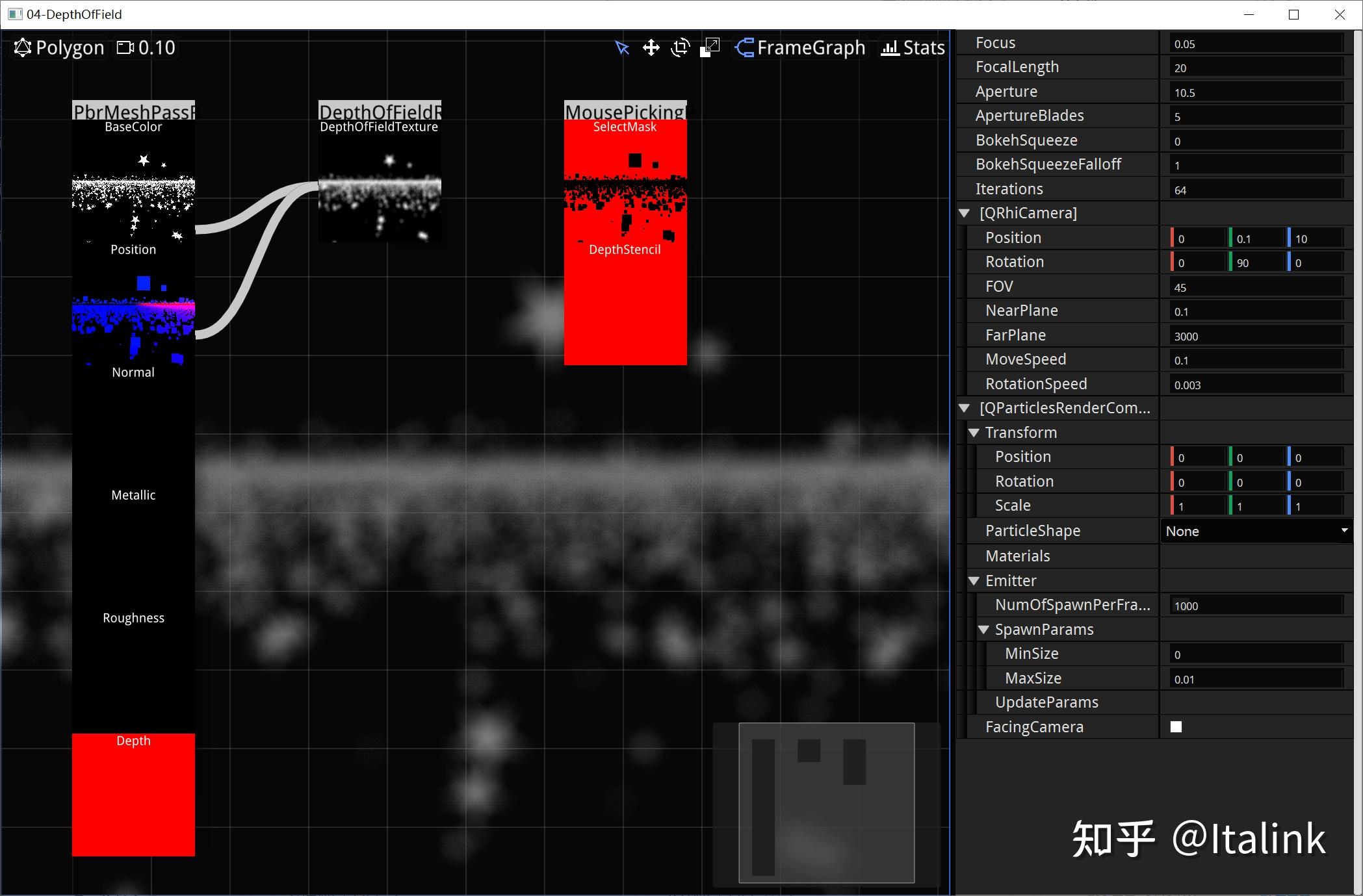Edit the NearPlane value field
This screenshot has width=1363, height=896.
coord(1256,311)
